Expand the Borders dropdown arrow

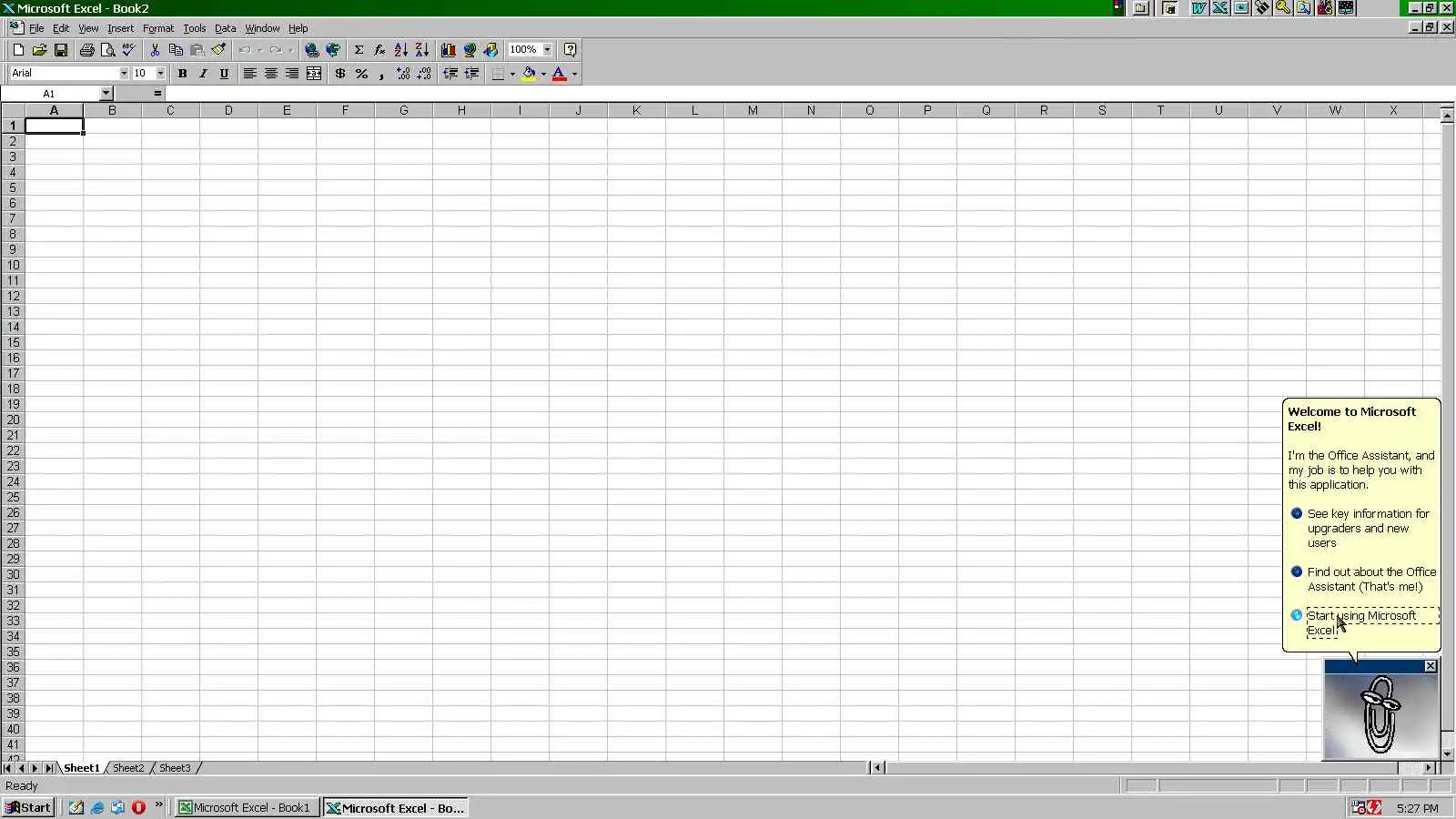[x=512, y=74]
